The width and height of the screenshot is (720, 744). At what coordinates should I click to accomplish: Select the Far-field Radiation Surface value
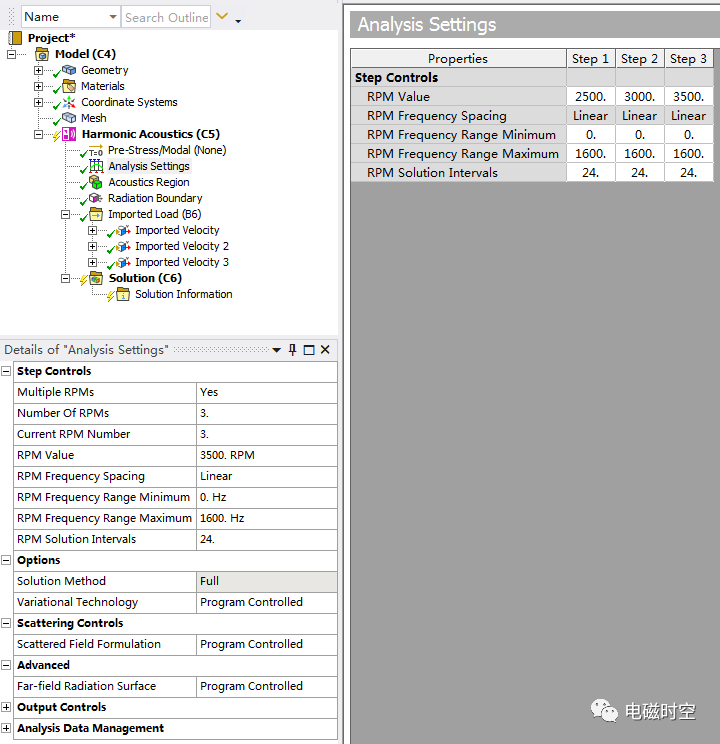click(x=267, y=686)
